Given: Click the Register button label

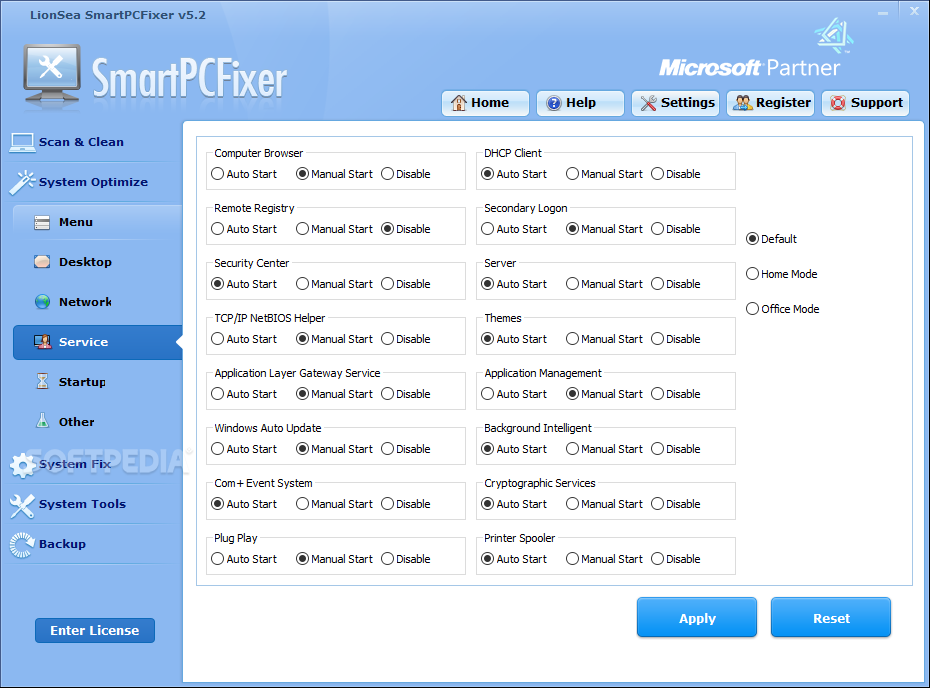Looking at the screenshot, I should click(x=783, y=103).
